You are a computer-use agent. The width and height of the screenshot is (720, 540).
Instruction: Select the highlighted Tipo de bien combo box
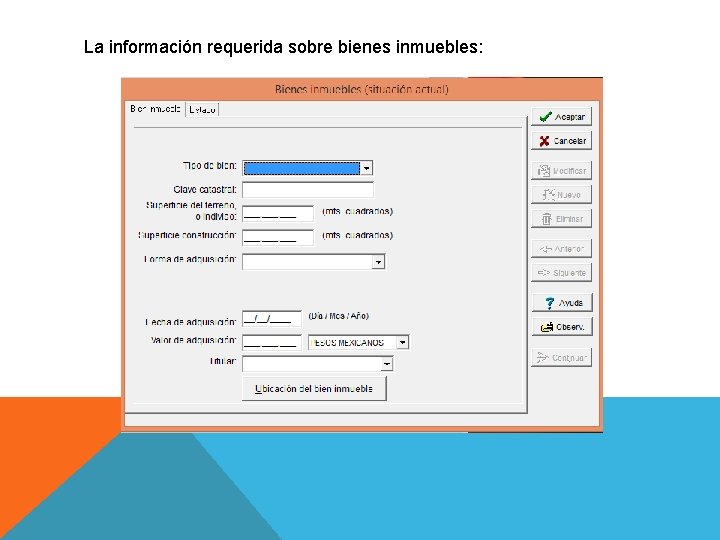(x=308, y=168)
